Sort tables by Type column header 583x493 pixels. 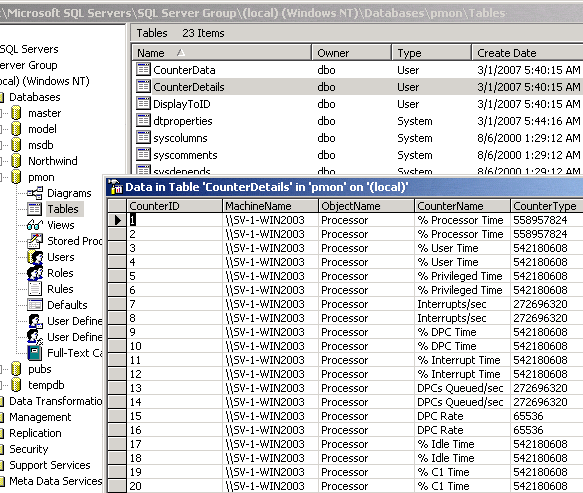click(x=431, y=53)
